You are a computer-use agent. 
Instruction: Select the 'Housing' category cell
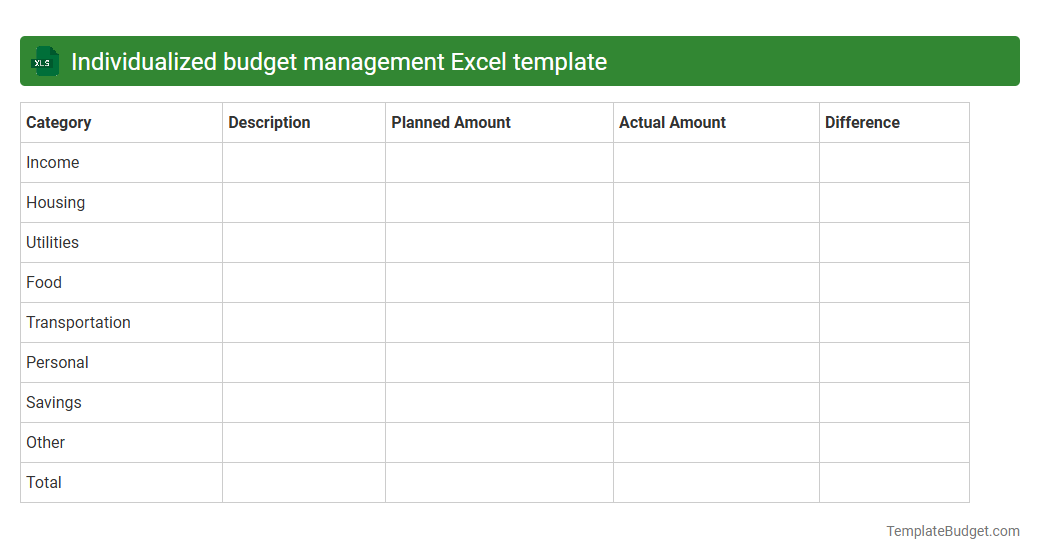(x=121, y=202)
